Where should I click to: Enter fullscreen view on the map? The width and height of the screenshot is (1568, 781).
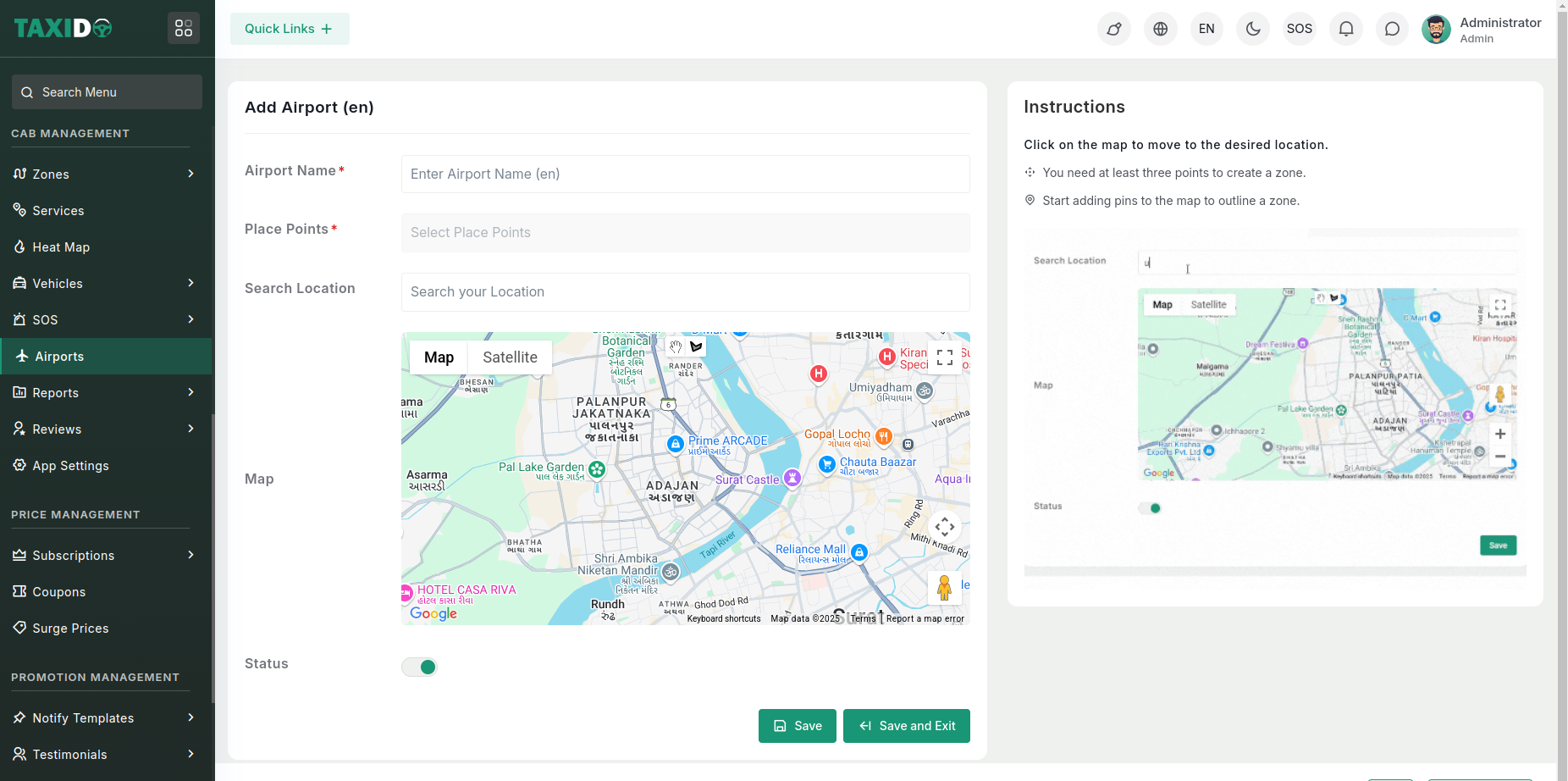click(945, 357)
